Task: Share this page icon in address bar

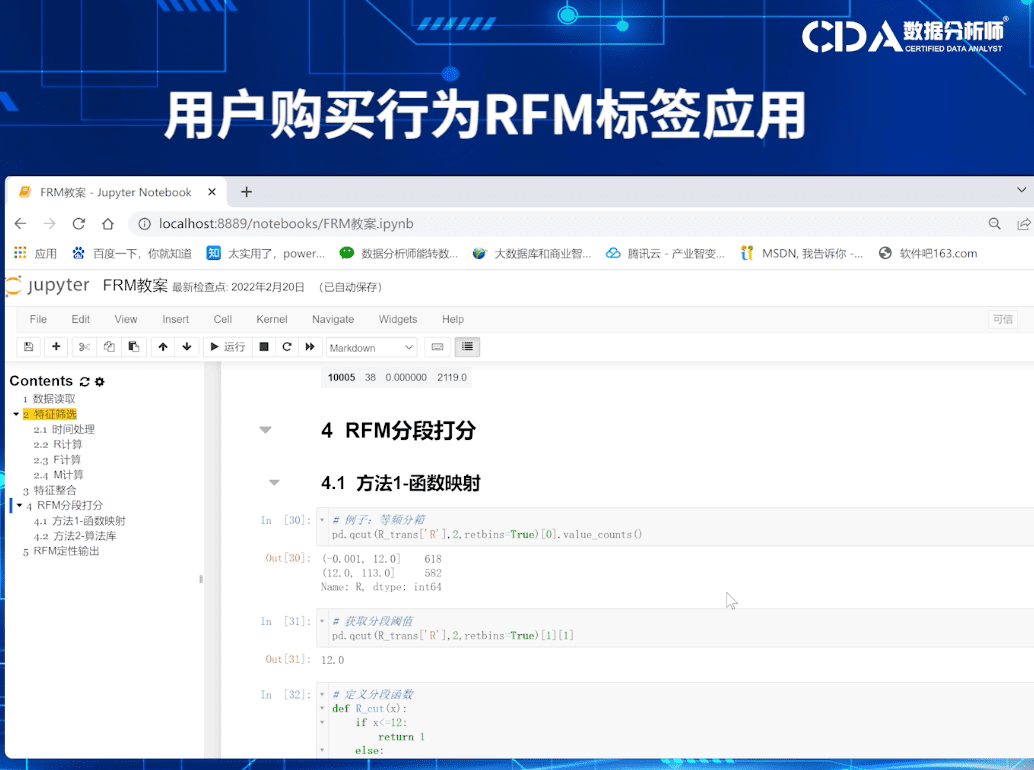Action: 1023,223
